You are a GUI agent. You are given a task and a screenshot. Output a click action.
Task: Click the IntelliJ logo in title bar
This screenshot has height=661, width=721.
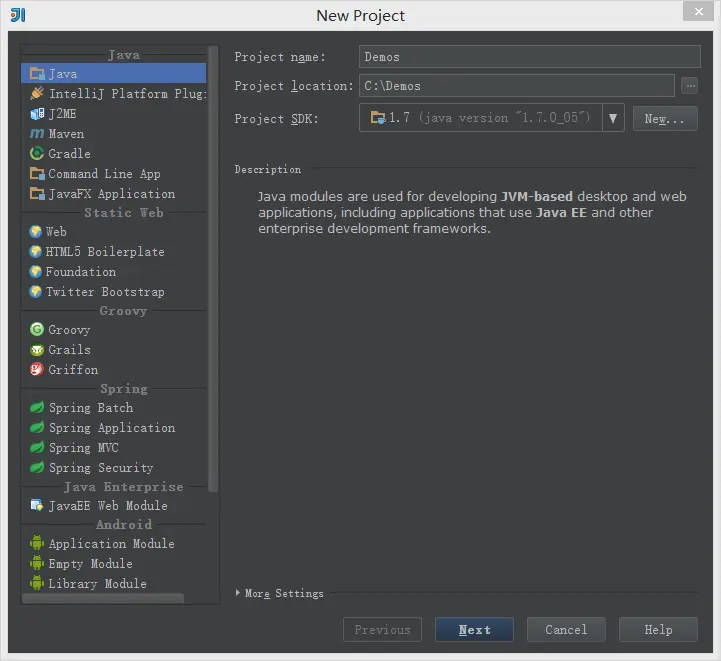[18, 15]
